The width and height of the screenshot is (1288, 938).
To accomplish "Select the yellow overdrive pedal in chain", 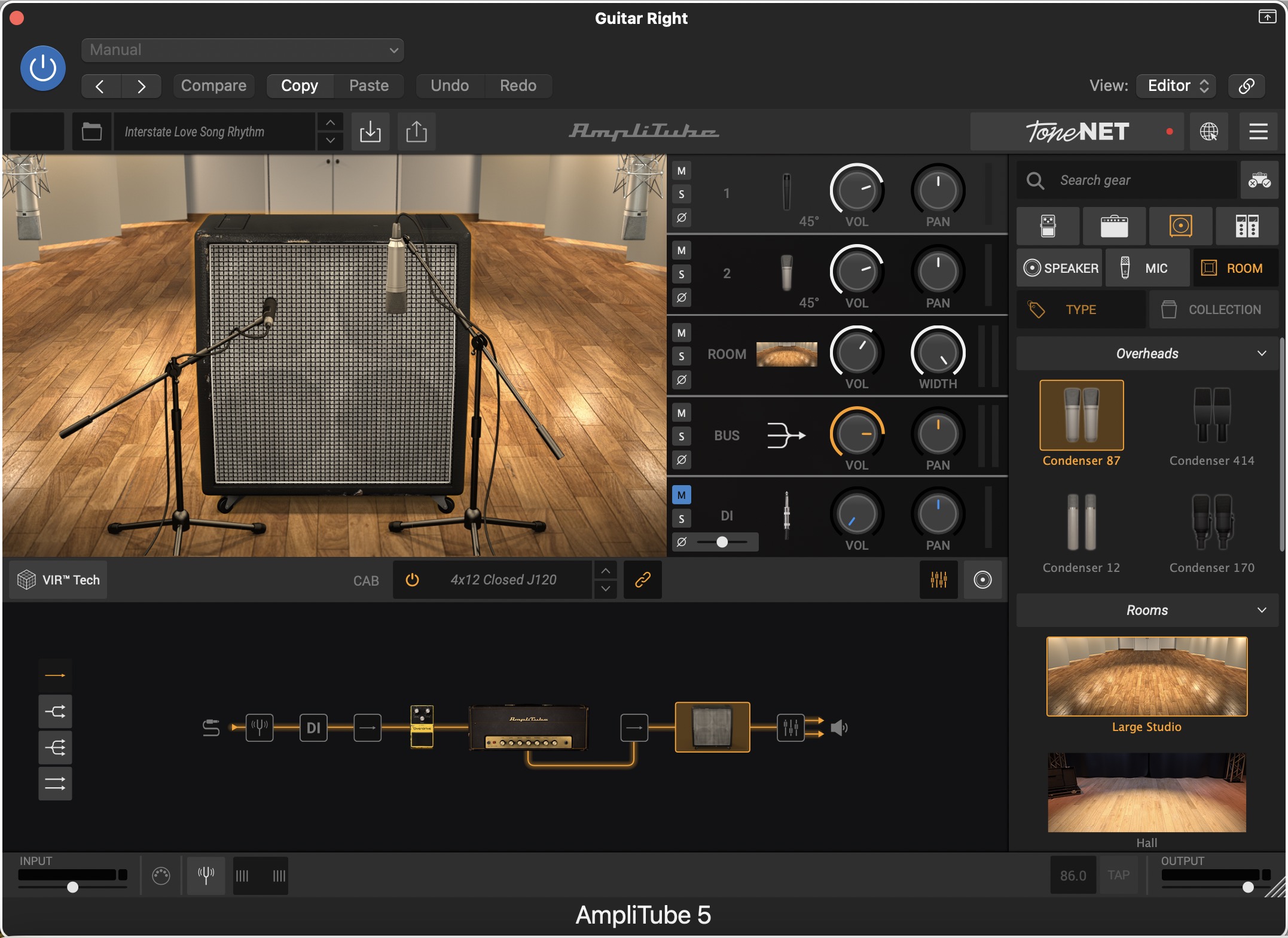I will [x=422, y=727].
